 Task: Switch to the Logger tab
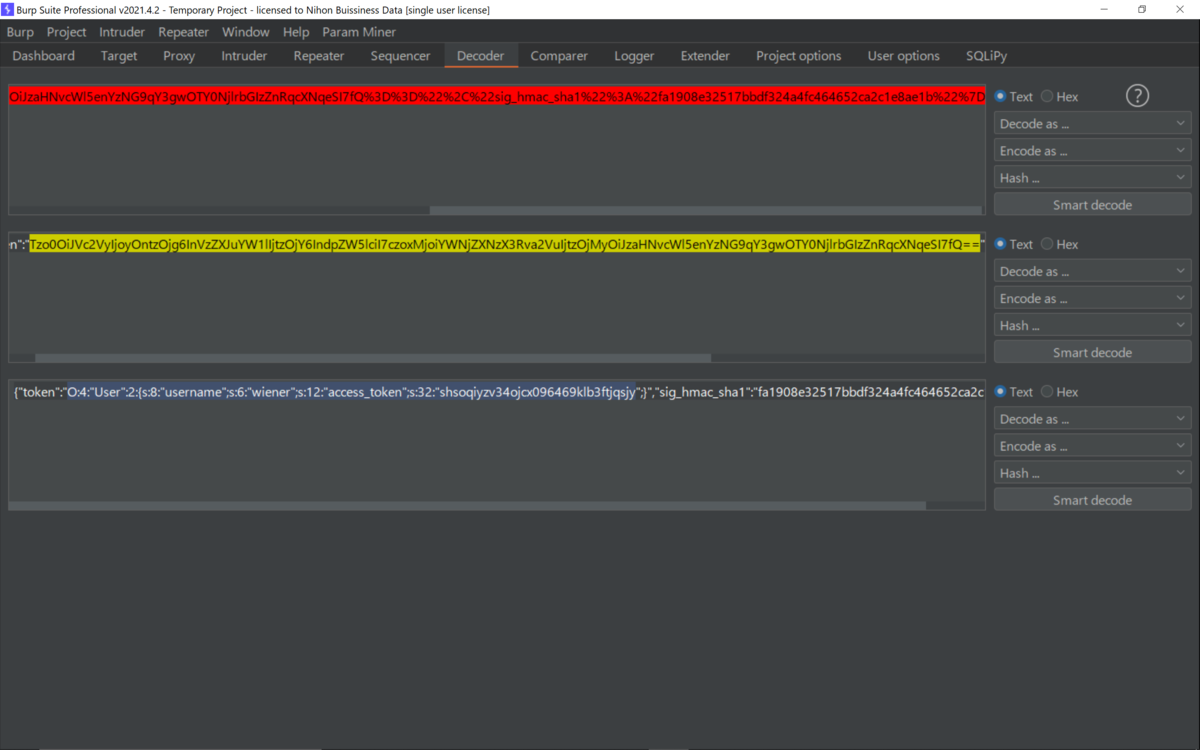[634, 56]
